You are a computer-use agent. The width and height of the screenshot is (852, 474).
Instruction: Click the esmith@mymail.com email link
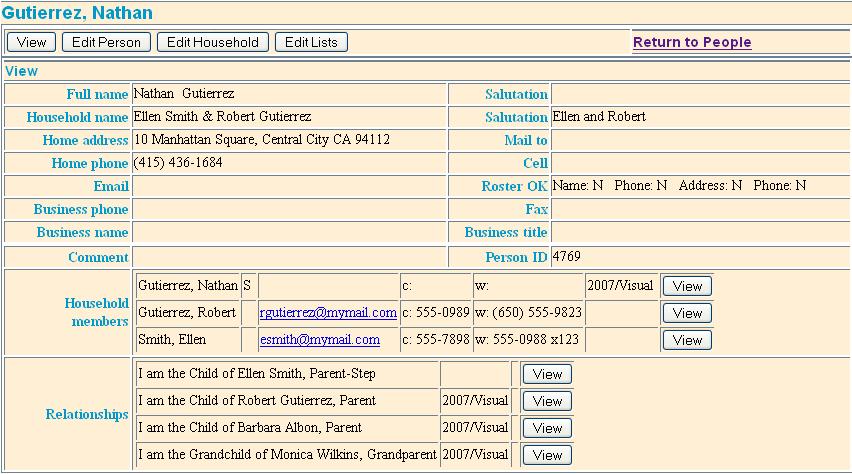(x=319, y=340)
